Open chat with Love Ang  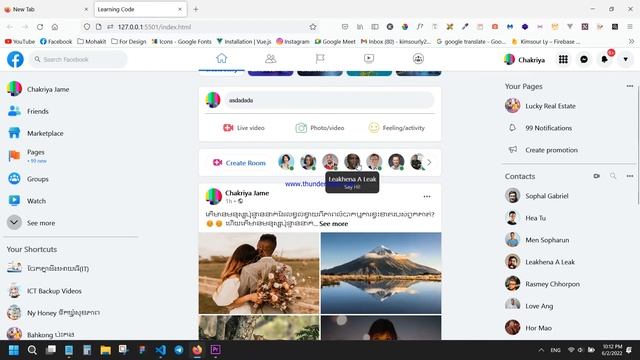tap(539, 306)
